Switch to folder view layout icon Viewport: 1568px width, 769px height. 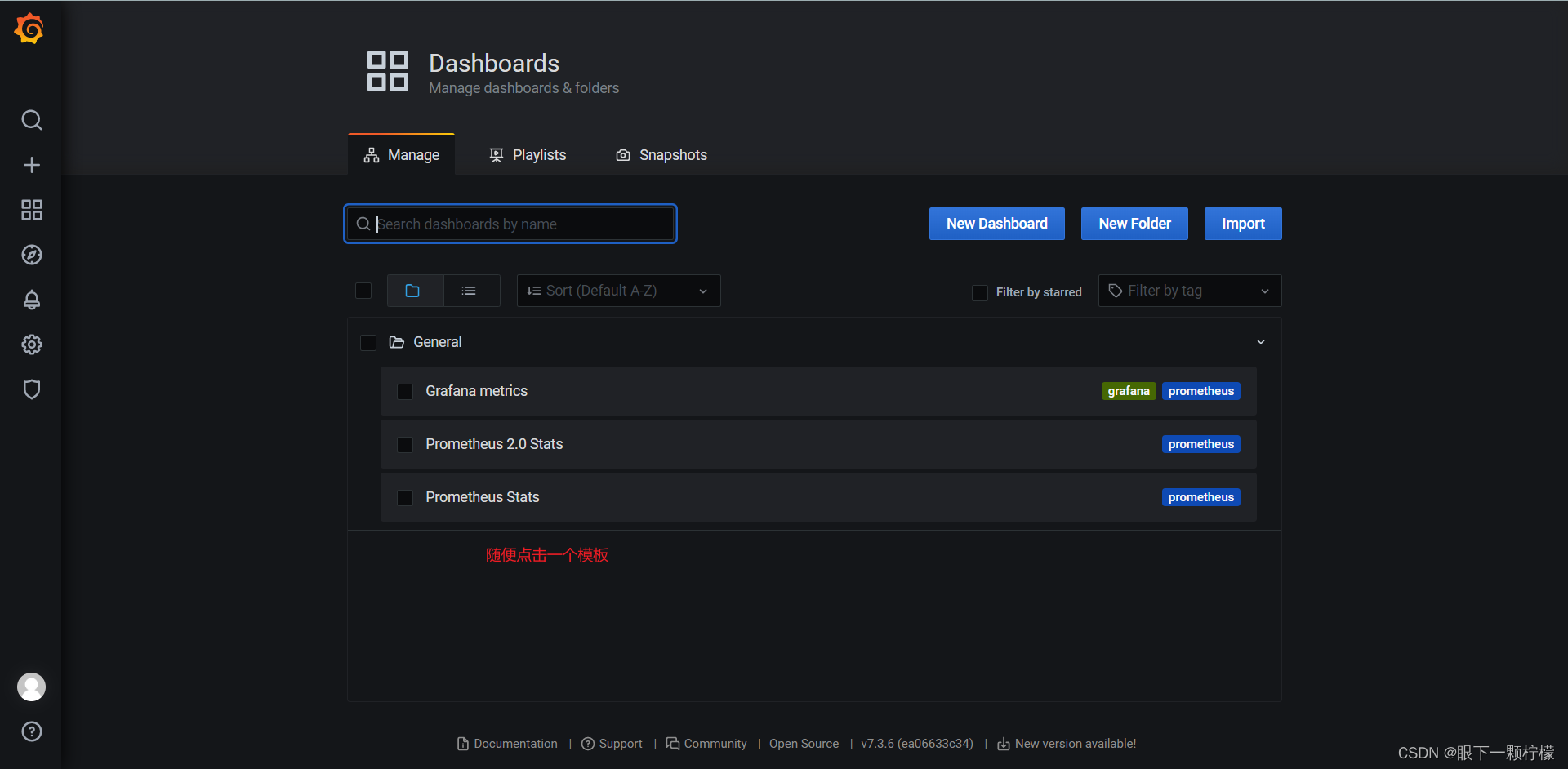click(415, 291)
